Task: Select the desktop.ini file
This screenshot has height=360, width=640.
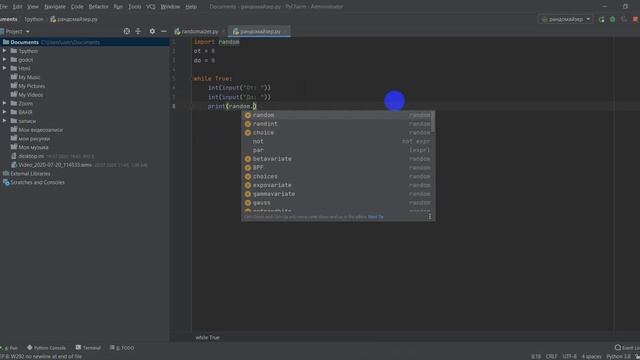Action: (x=31, y=156)
